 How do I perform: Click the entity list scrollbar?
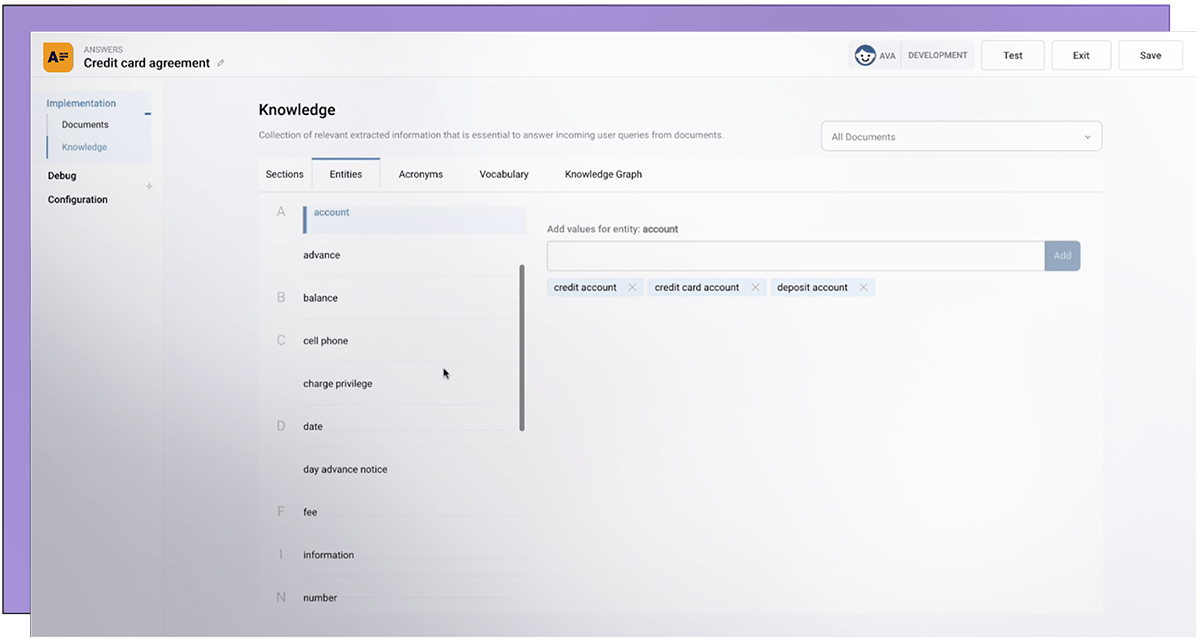point(522,347)
